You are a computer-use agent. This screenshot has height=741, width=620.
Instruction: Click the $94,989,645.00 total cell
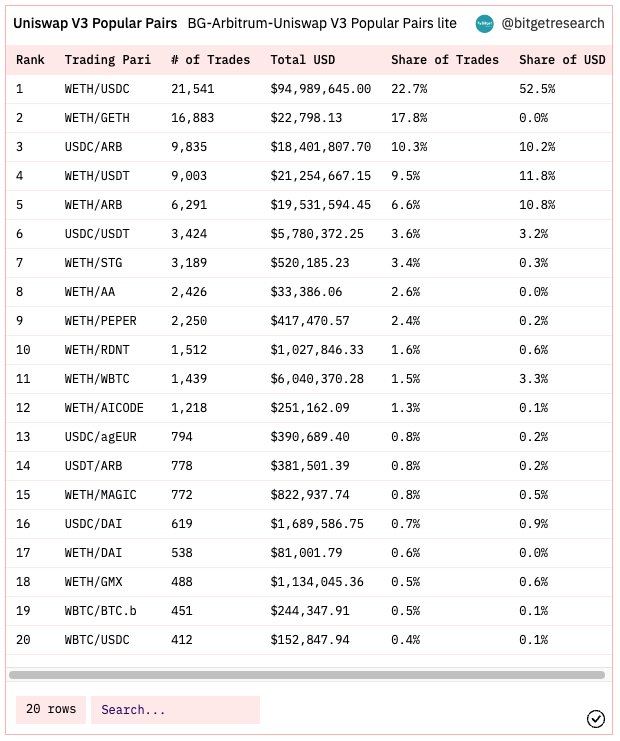(x=320, y=89)
